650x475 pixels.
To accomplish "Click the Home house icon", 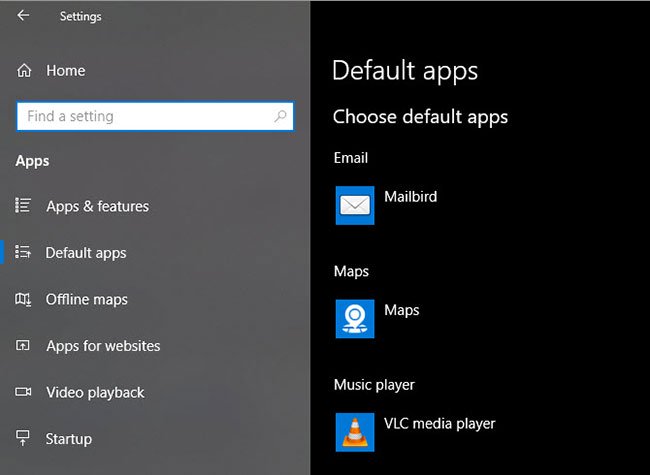I will tap(24, 71).
